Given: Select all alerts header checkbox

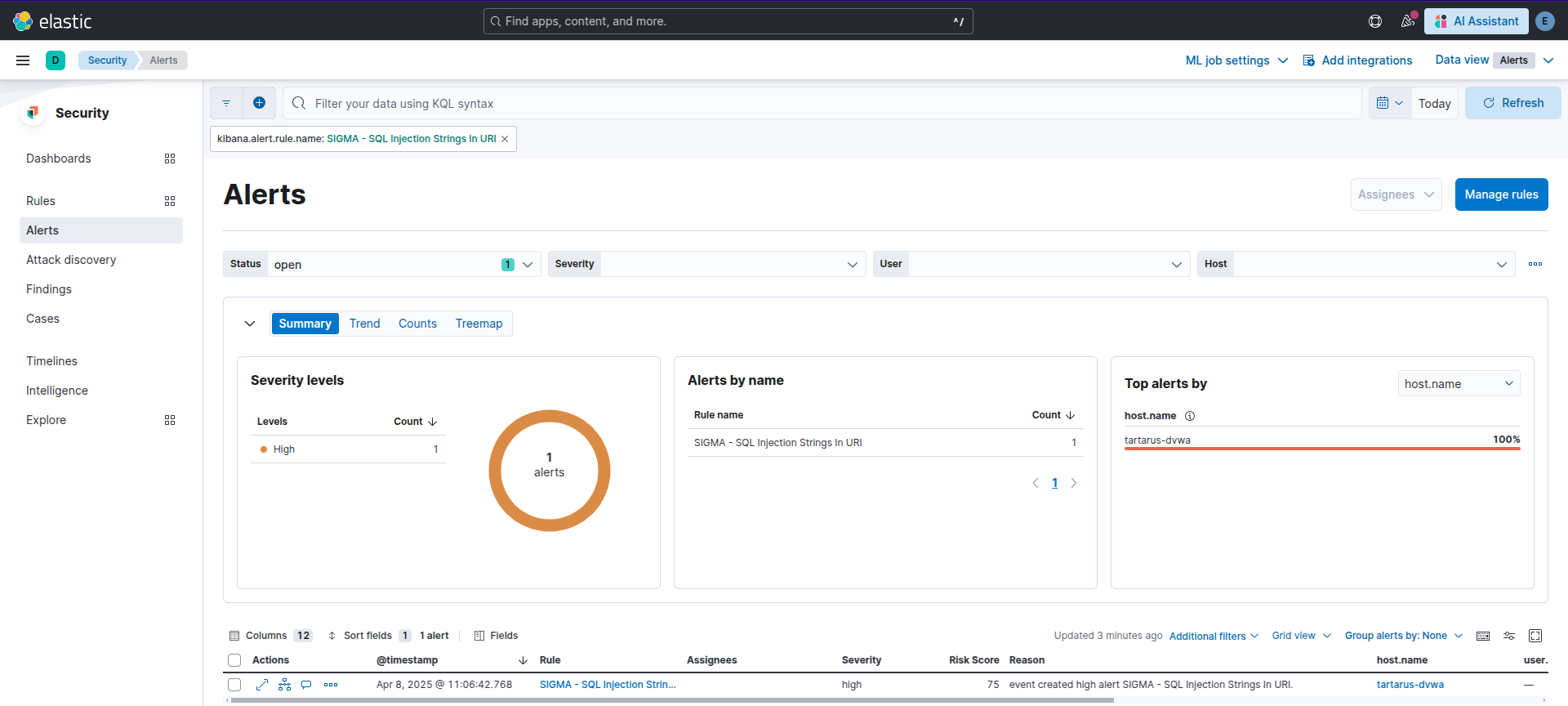Looking at the screenshot, I should (x=235, y=660).
